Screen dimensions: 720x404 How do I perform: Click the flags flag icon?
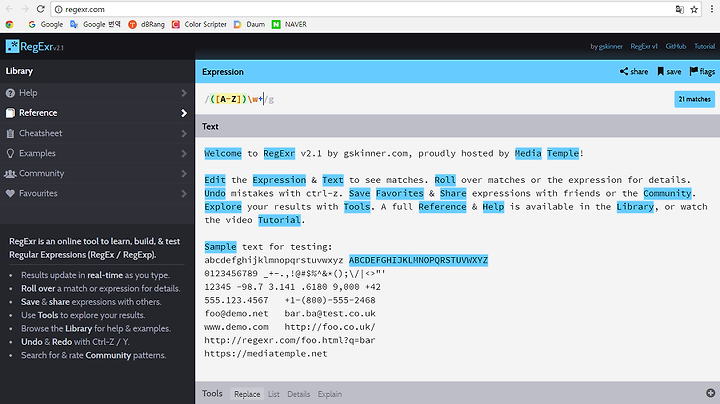[x=693, y=71]
